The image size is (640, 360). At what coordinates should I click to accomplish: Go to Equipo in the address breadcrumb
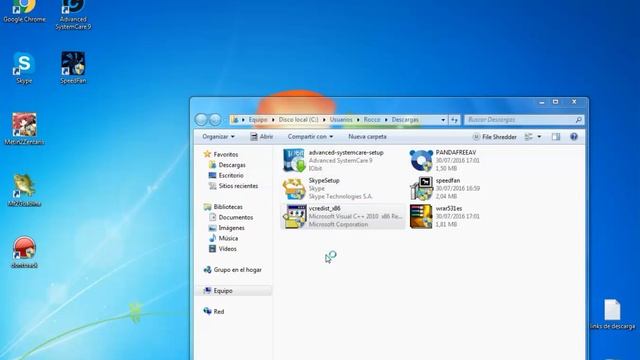click(258, 120)
